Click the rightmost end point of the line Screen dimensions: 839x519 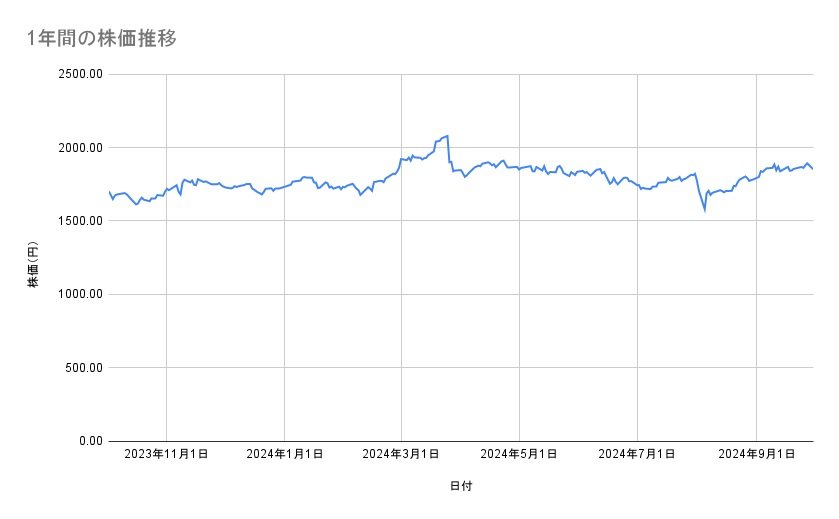point(812,168)
